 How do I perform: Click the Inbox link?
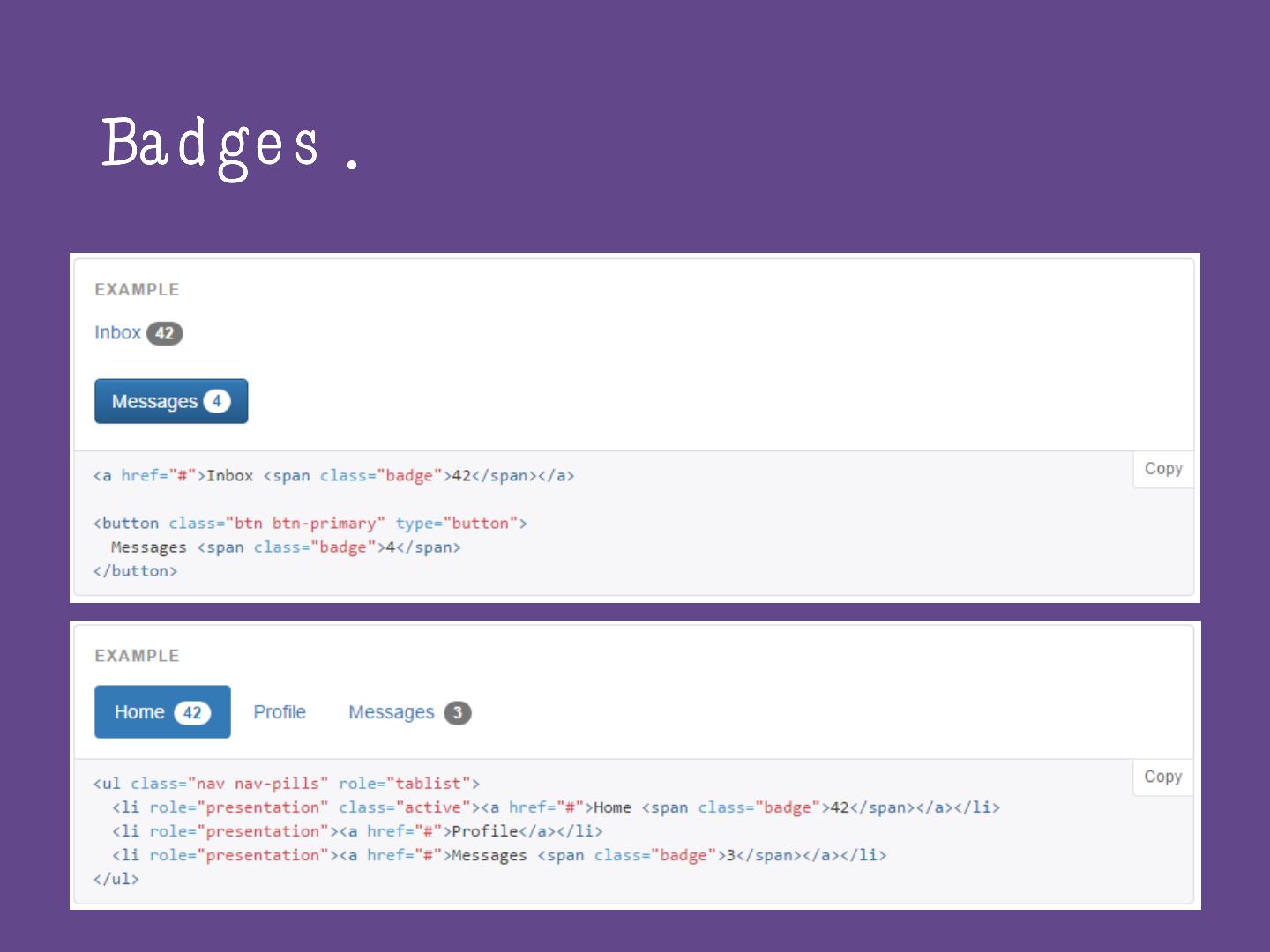pos(117,333)
